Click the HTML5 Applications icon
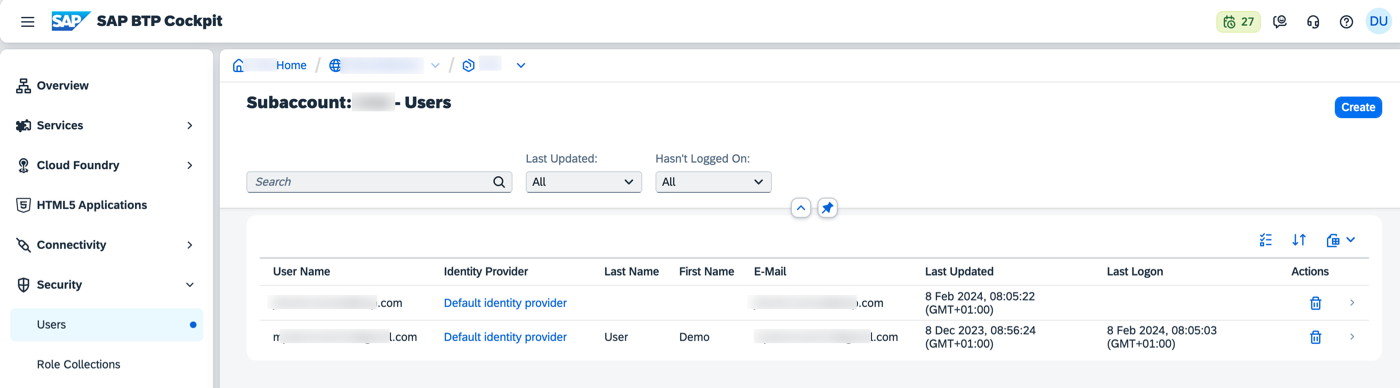 click(x=23, y=205)
